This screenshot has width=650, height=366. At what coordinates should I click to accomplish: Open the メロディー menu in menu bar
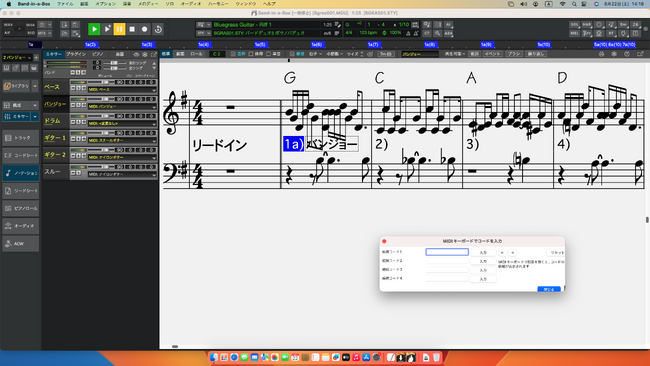(x=148, y=4)
